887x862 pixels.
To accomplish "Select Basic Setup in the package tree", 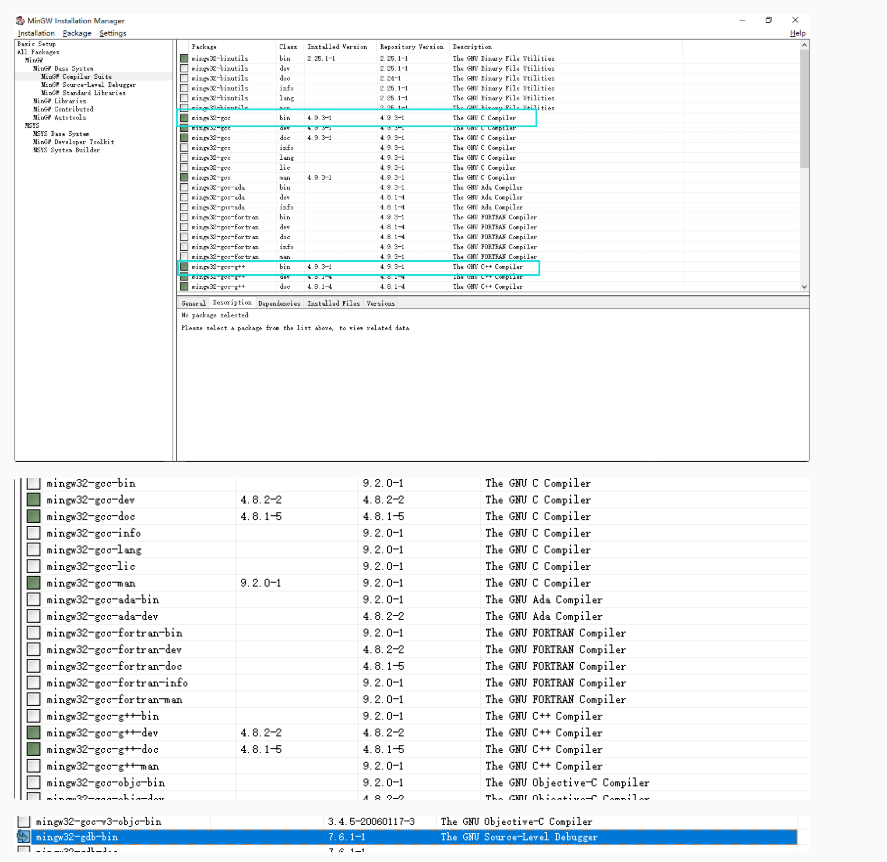I will pyautogui.click(x=36, y=44).
